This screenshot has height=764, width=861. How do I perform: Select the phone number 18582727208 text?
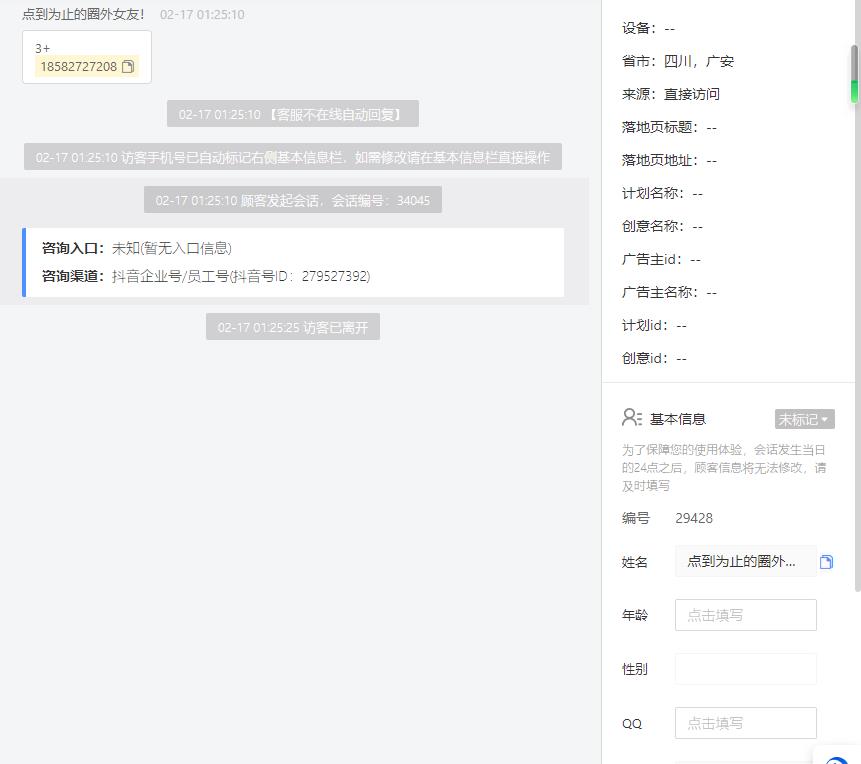(79, 66)
